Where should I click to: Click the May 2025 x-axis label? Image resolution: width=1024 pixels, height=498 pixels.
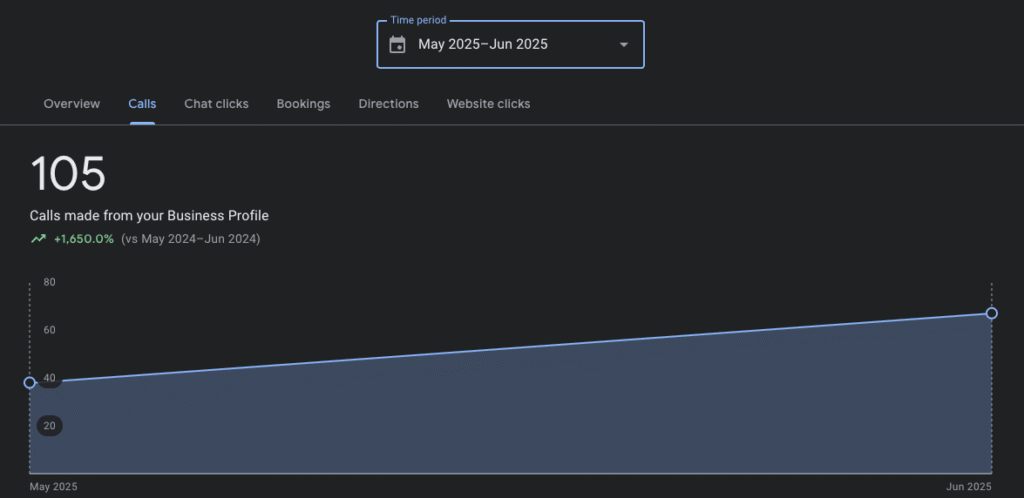[53, 486]
